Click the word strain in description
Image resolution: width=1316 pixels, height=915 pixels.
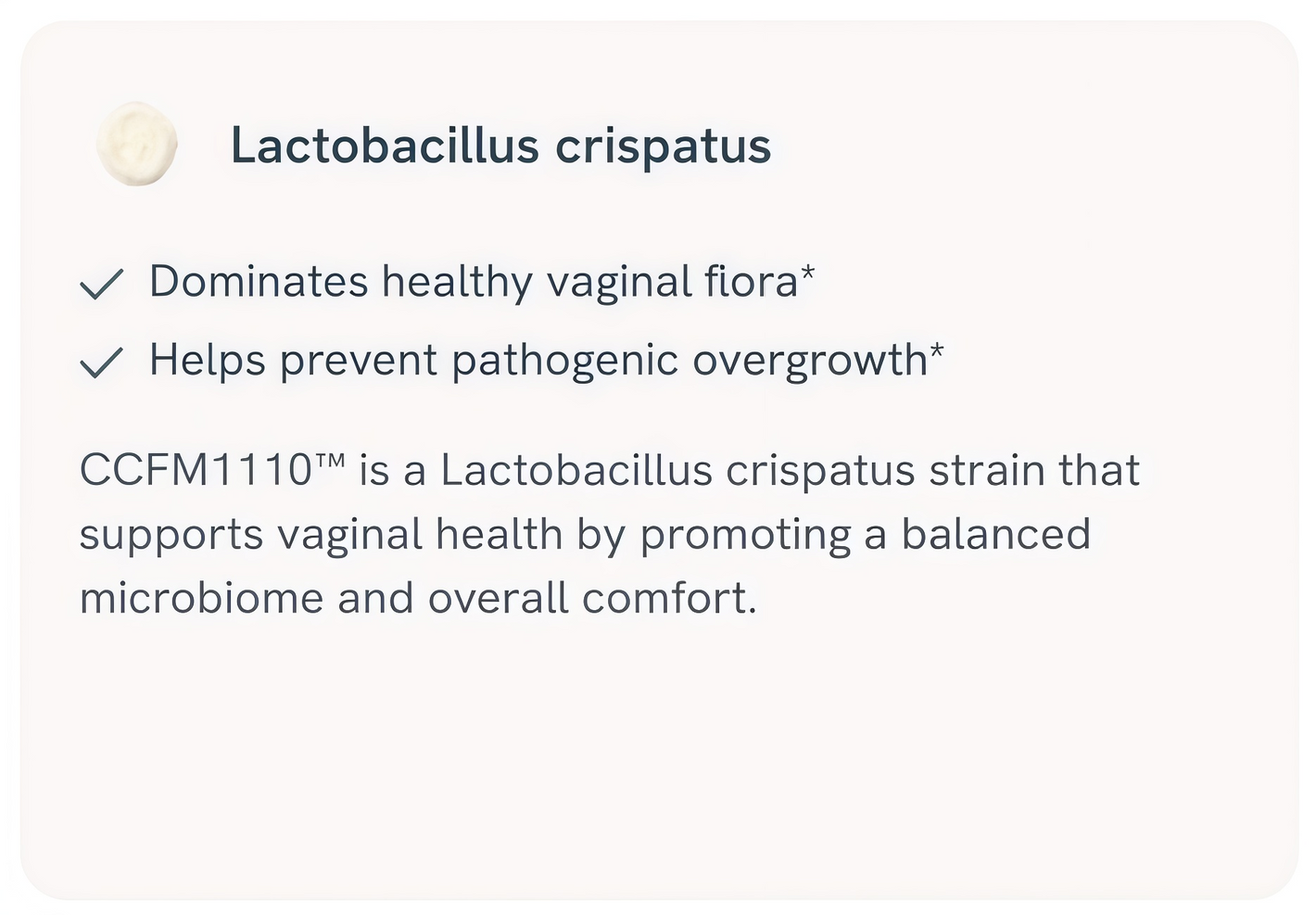[x=987, y=470]
